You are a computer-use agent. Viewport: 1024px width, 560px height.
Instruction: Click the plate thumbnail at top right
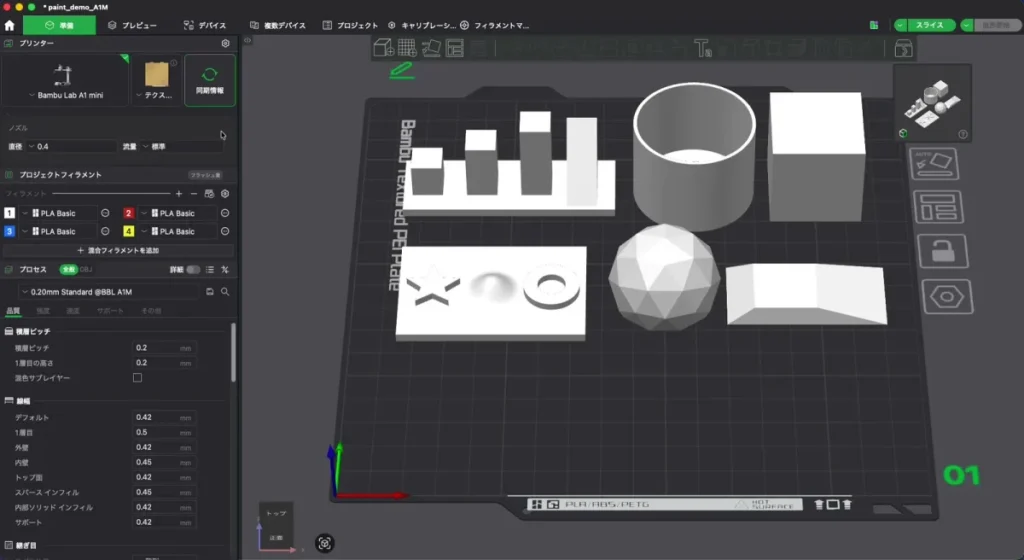[x=933, y=102]
